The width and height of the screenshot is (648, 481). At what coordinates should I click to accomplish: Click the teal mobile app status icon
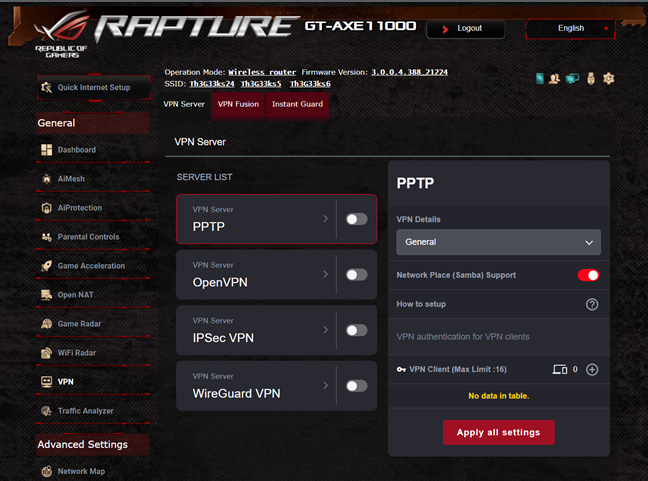pyautogui.click(x=540, y=78)
